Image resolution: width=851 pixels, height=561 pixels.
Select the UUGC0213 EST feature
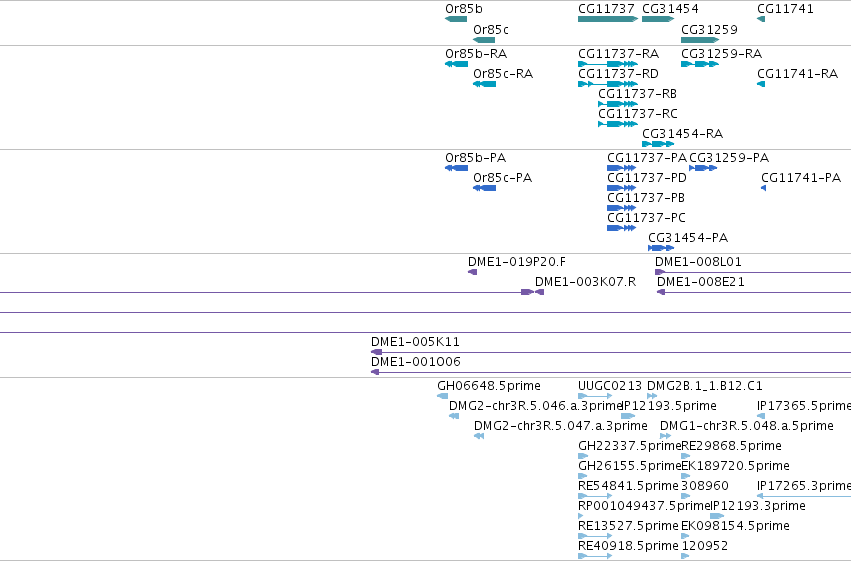[595, 396]
